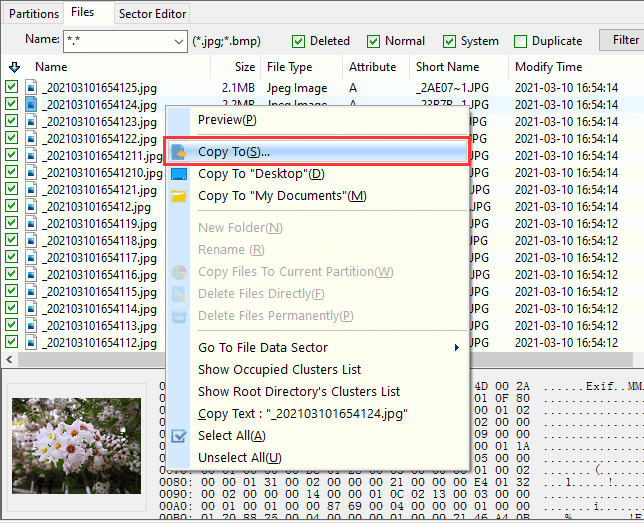Click the down arrow icon in header
644x523 pixels.
point(13,67)
